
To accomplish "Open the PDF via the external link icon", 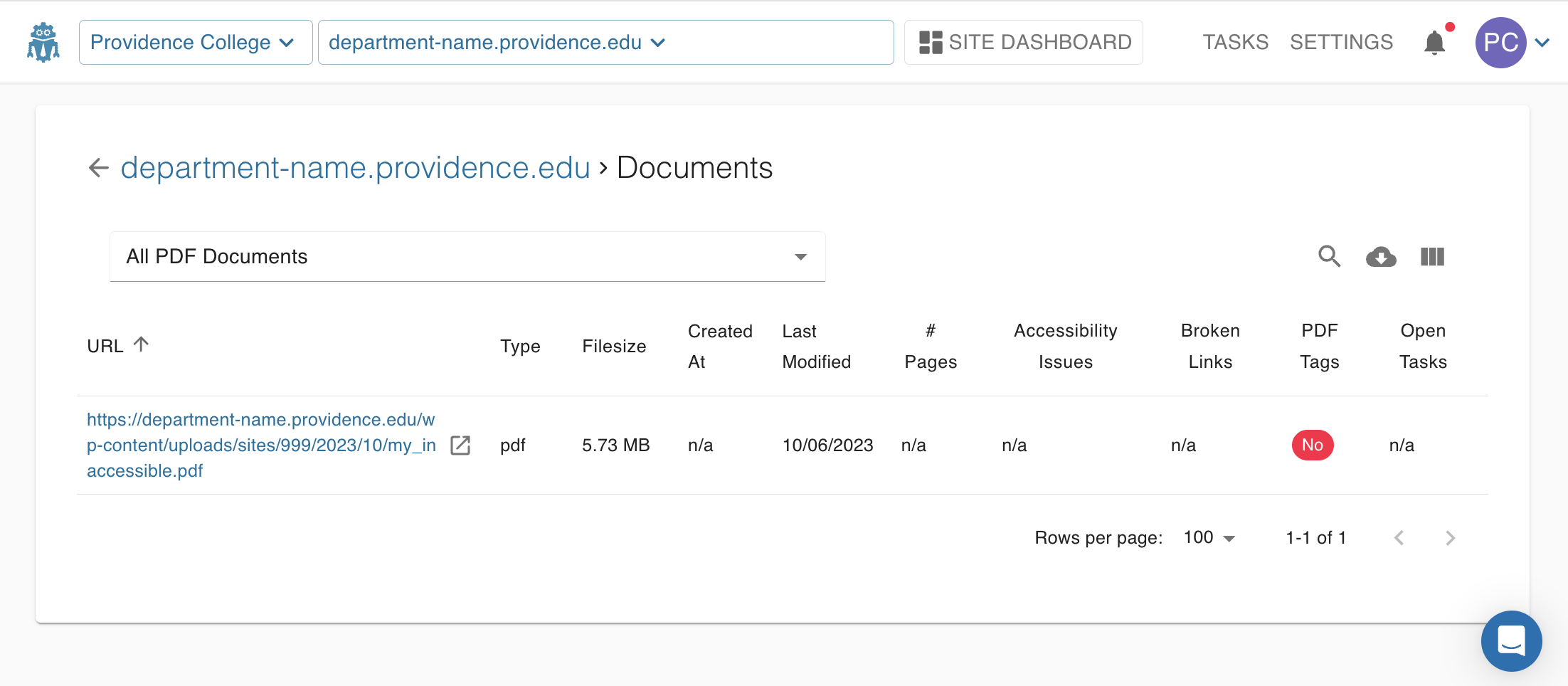I will pos(460,445).
